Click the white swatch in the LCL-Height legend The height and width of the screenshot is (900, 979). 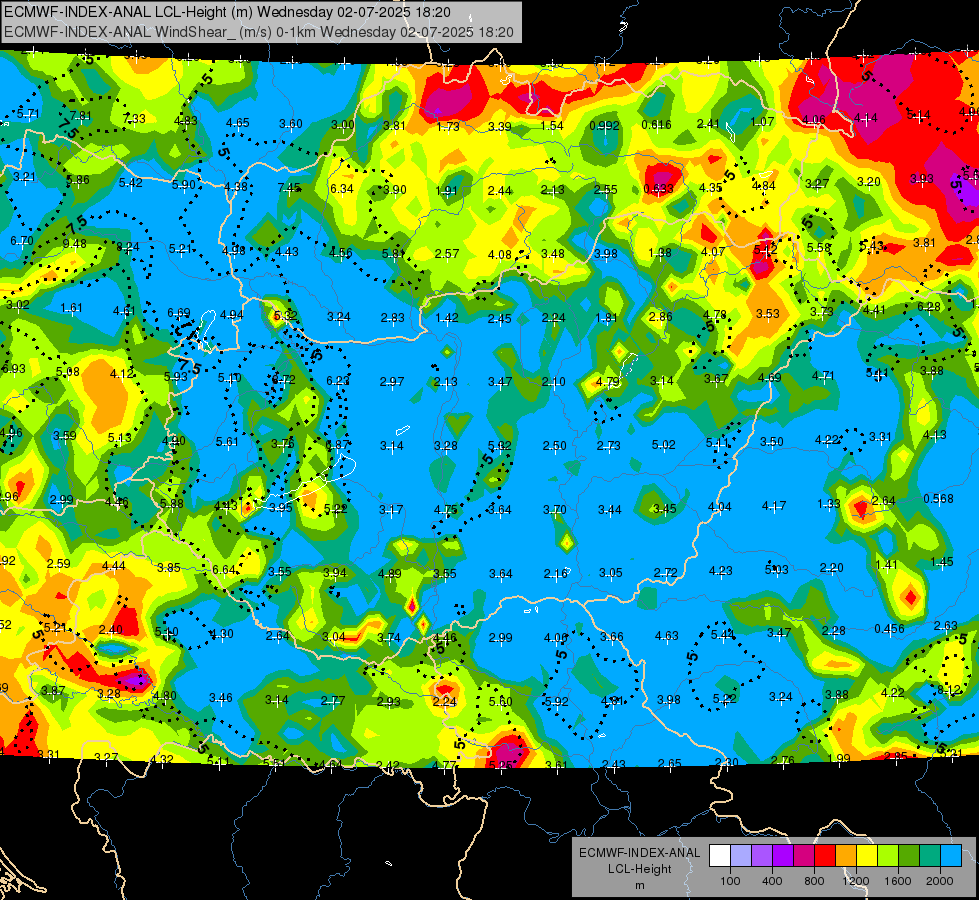[x=720, y=856]
